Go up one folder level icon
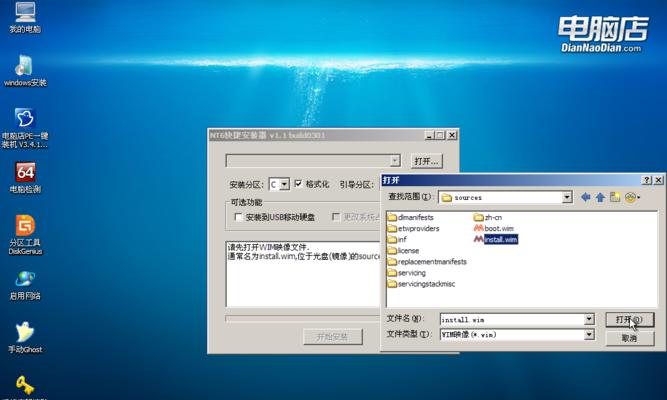 600,197
